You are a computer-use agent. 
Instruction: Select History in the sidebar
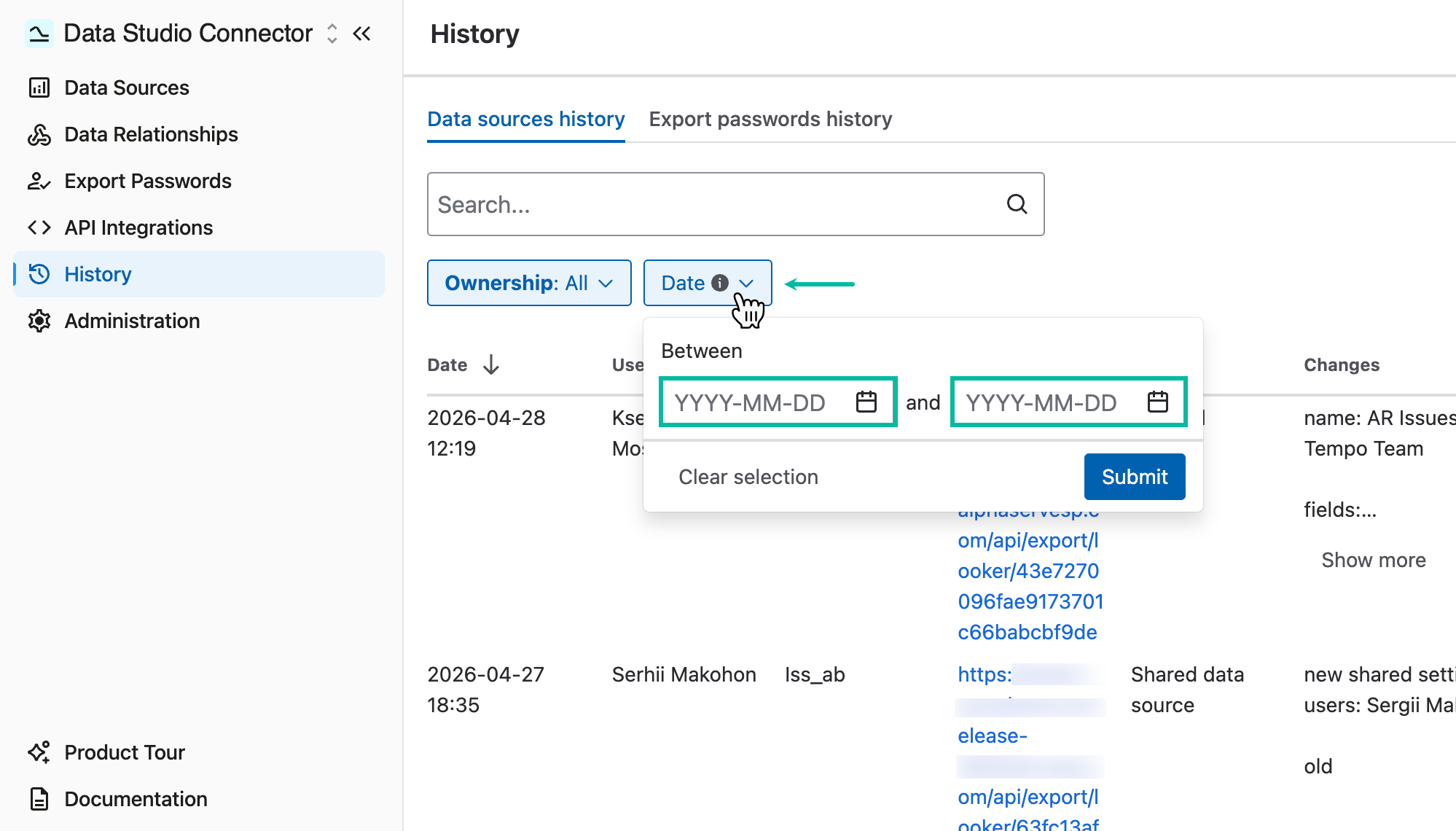pos(199,274)
